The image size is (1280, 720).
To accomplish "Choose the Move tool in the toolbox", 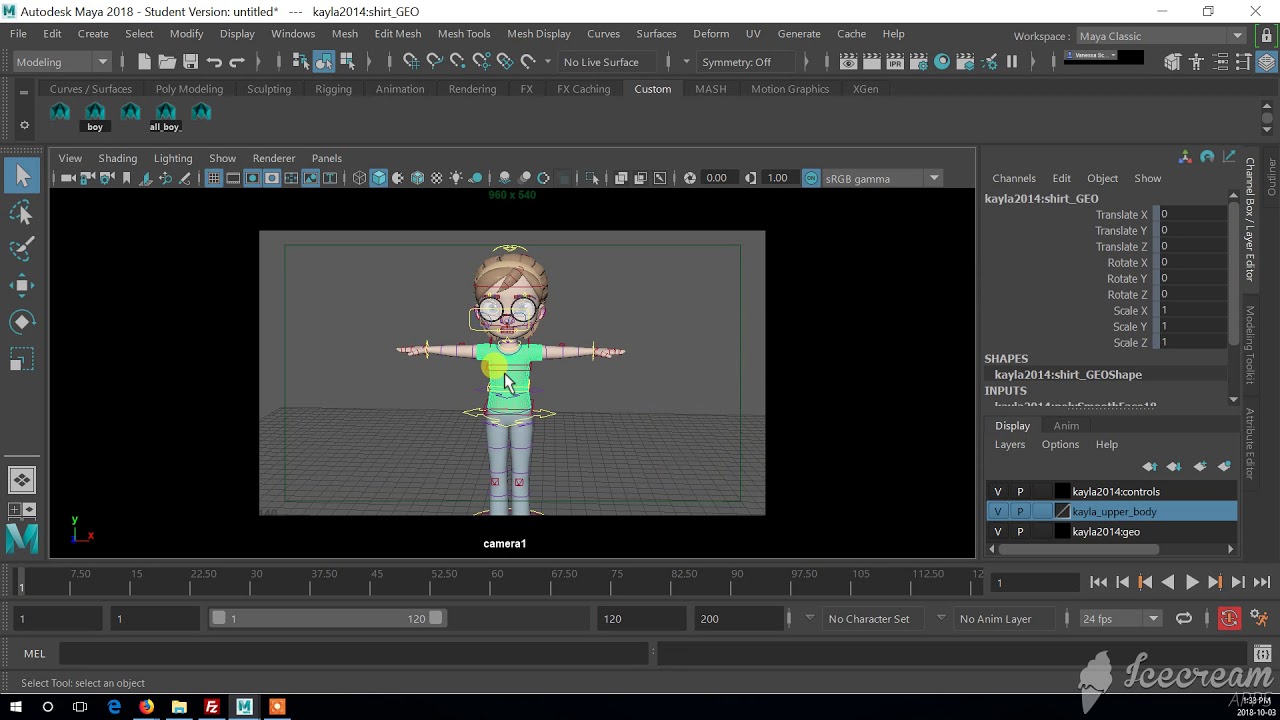I will point(22,285).
